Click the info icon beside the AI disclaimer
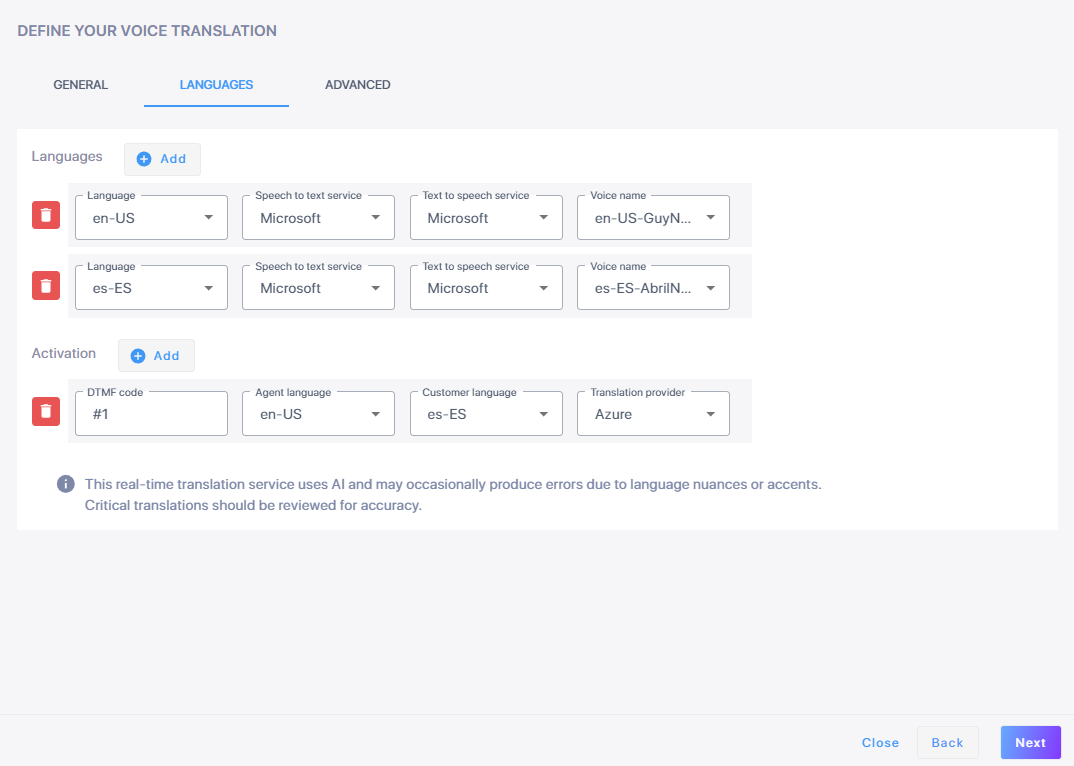Screen dimensions: 1074x766 (x=66, y=484)
